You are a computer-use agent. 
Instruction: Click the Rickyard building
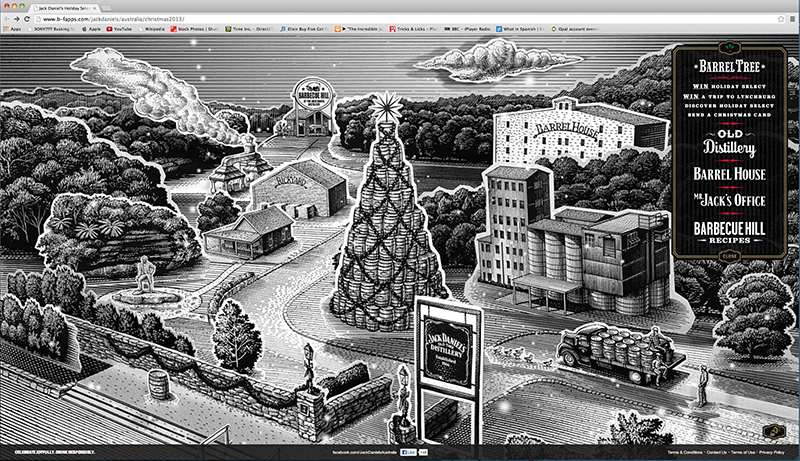tap(298, 189)
